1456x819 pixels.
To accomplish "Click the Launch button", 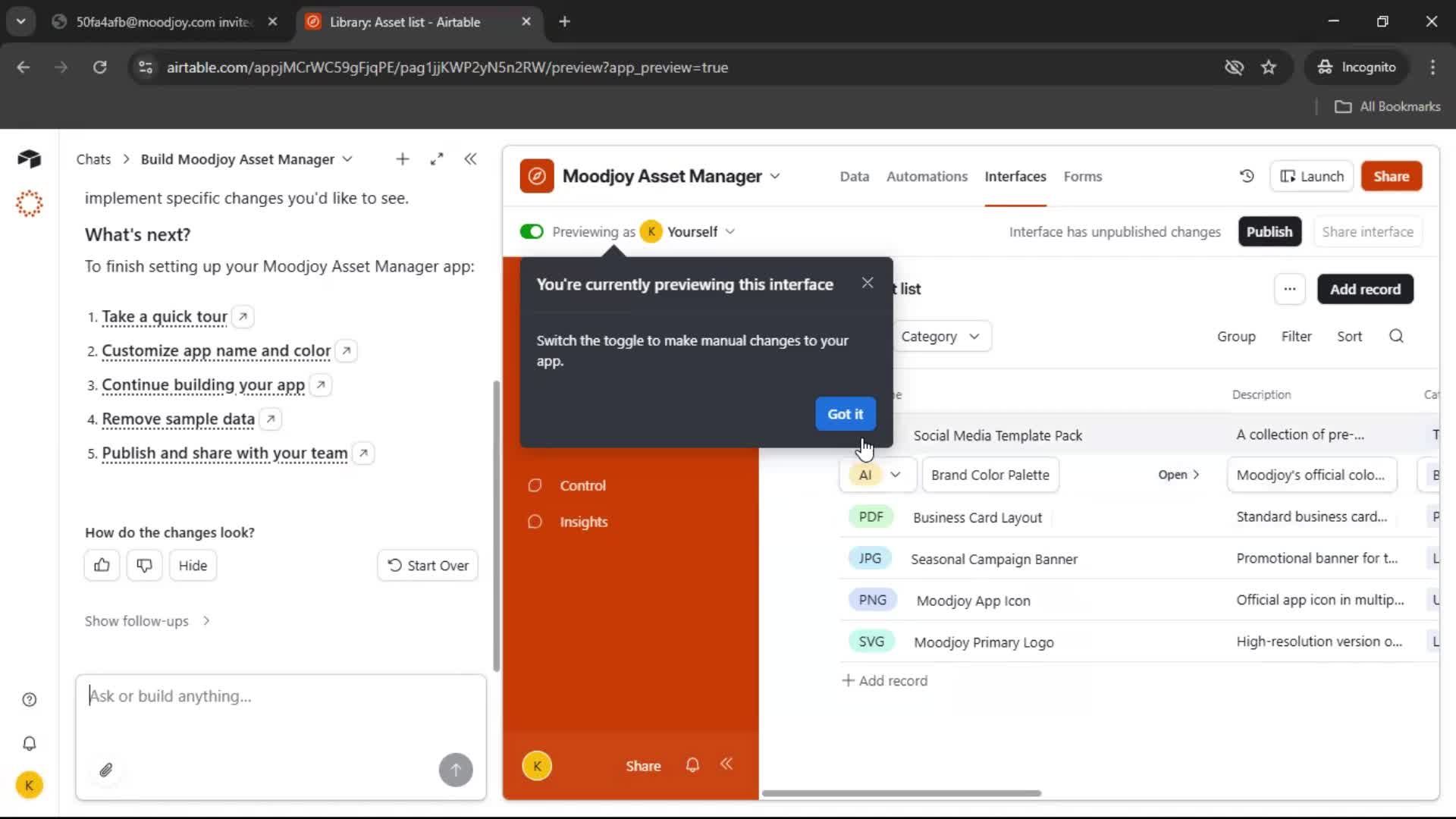I will click(x=1312, y=176).
